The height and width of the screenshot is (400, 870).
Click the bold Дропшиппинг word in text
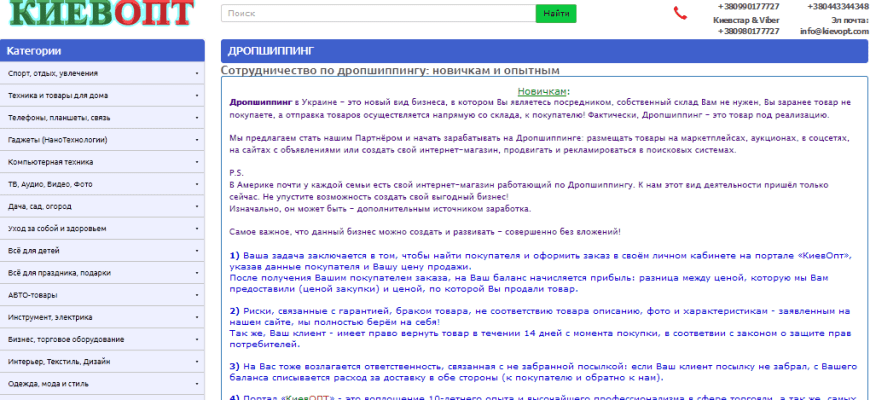pos(261,103)
